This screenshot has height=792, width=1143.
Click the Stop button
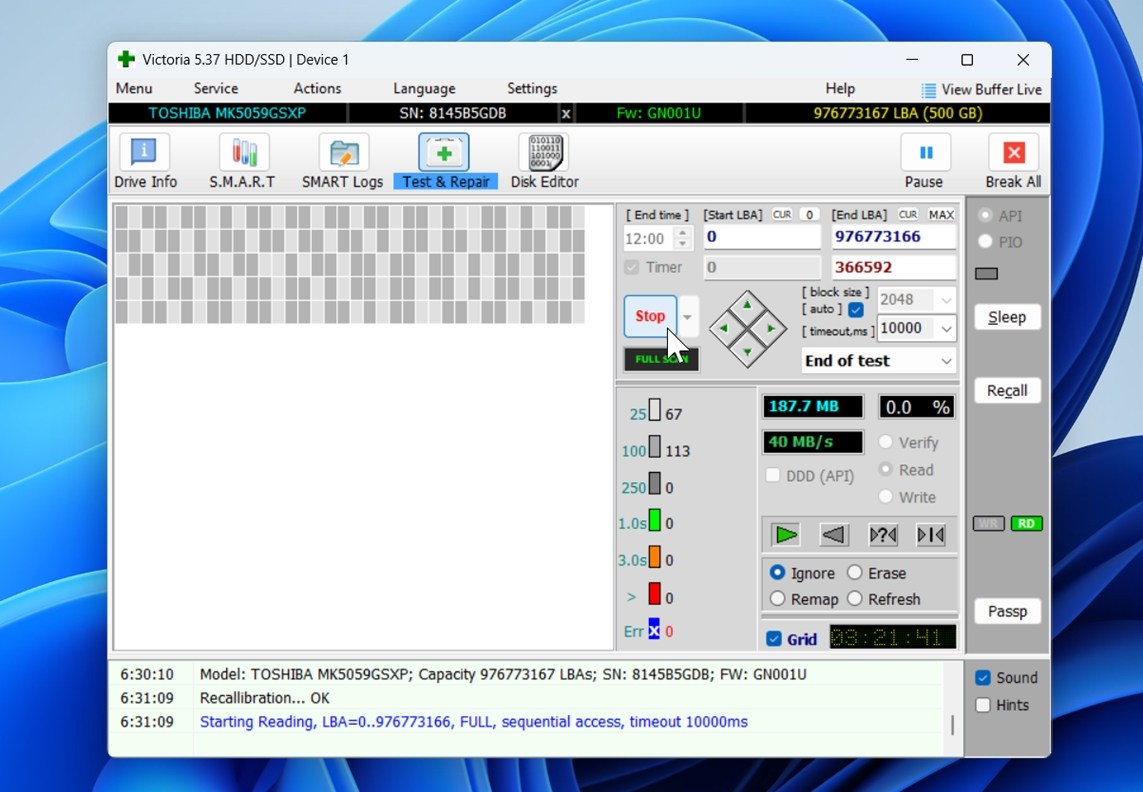pyautogui.click(x=650, y=316)
